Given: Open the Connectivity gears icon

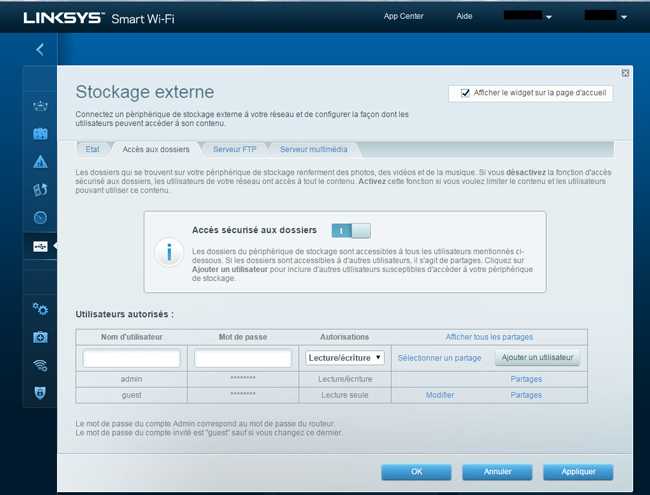Looking at the screenshot, I should click(x=40, y=309).
